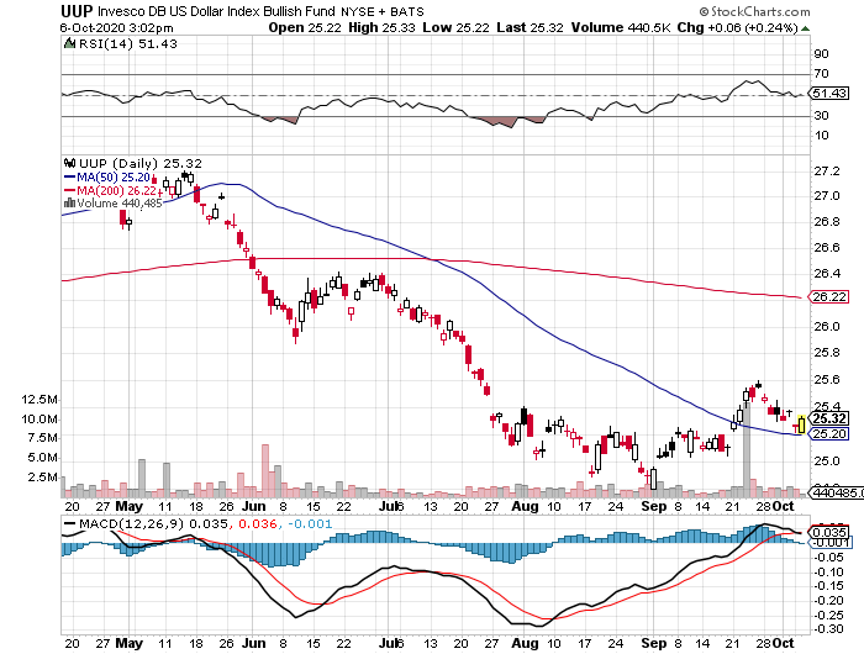
Task: Click the 440485 volume tag on right axis
Action: pos(836,493)
